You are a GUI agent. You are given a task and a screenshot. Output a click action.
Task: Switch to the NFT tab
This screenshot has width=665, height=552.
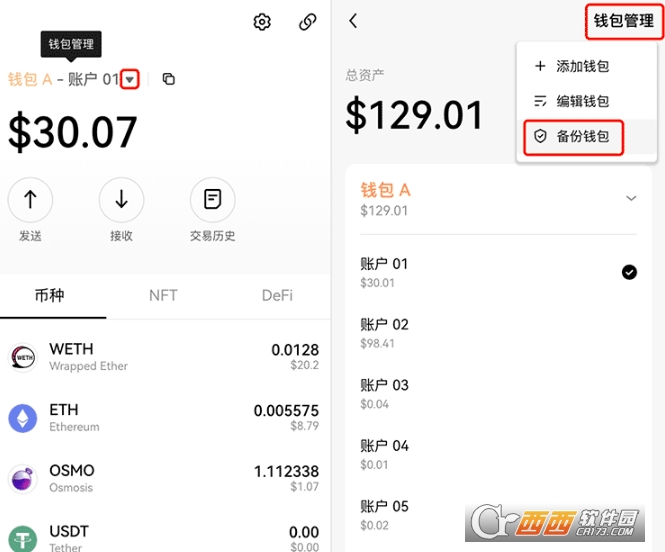pyautogui.click(x=163, y=295)
